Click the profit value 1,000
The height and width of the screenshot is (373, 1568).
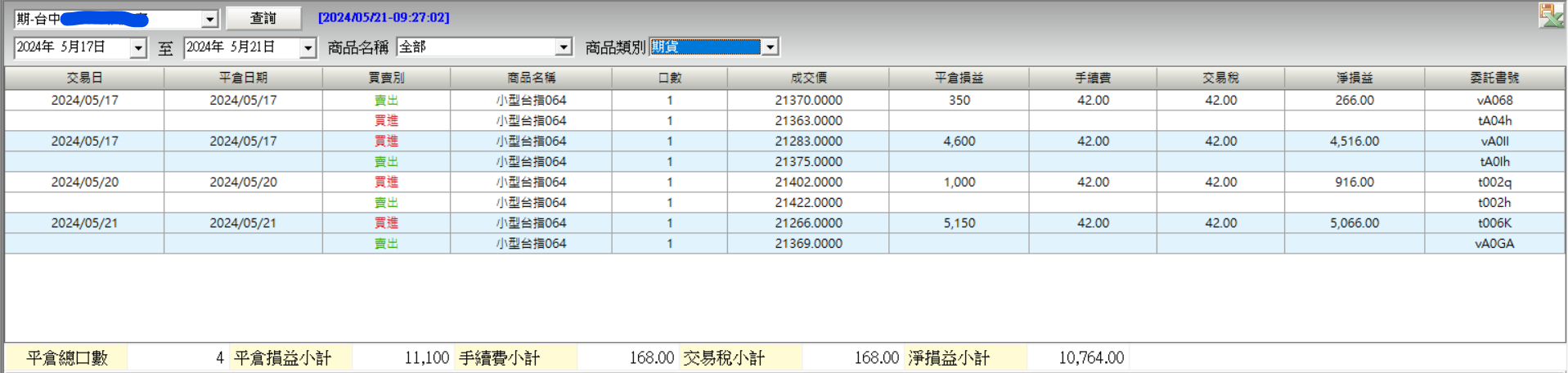click(959, 182)
